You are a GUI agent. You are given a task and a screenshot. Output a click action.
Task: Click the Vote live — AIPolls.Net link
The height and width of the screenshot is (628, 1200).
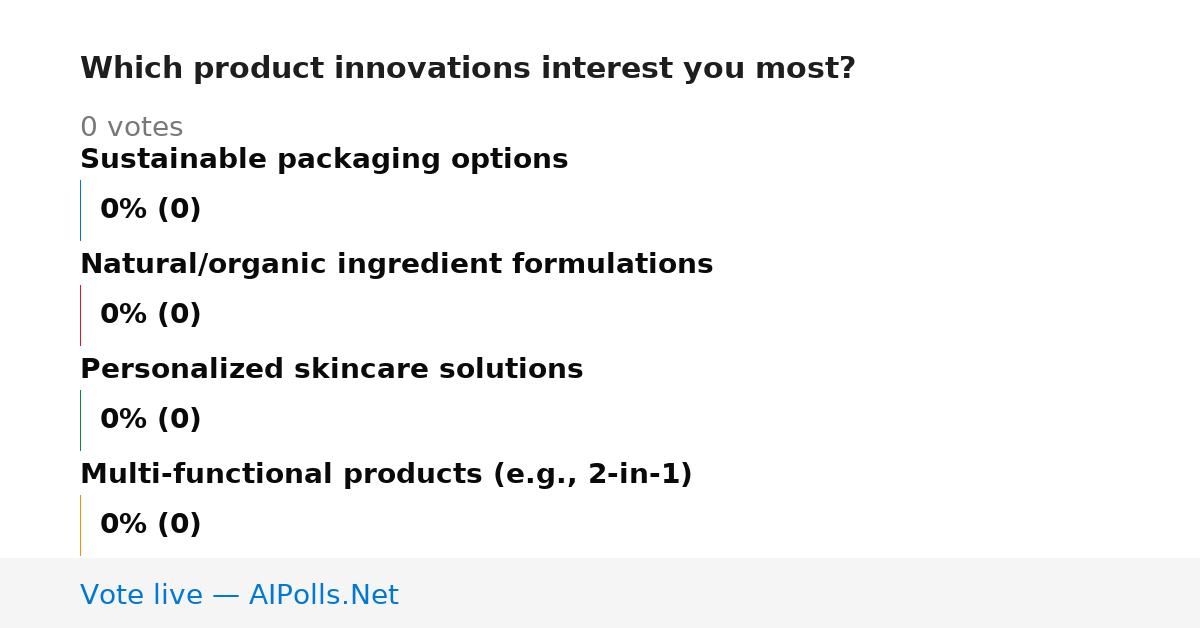[x=239, y=595]
